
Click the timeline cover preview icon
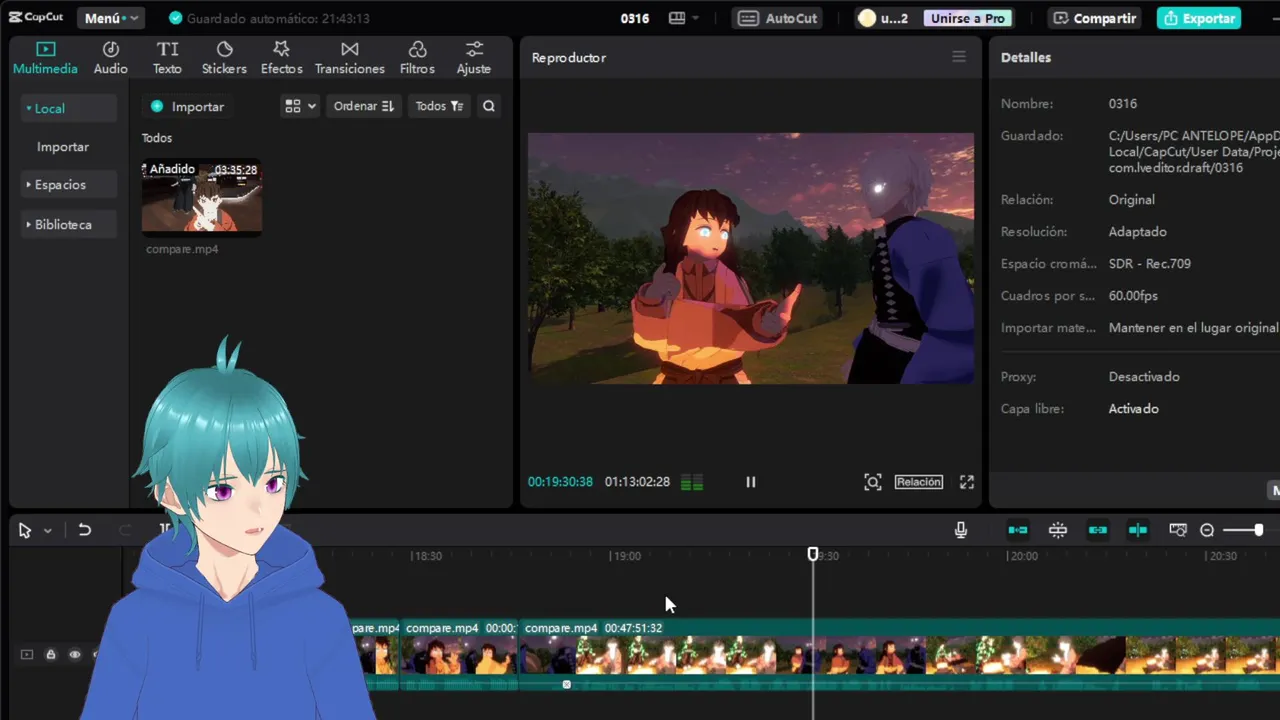pyautogui.click(x=1178, y=530)
